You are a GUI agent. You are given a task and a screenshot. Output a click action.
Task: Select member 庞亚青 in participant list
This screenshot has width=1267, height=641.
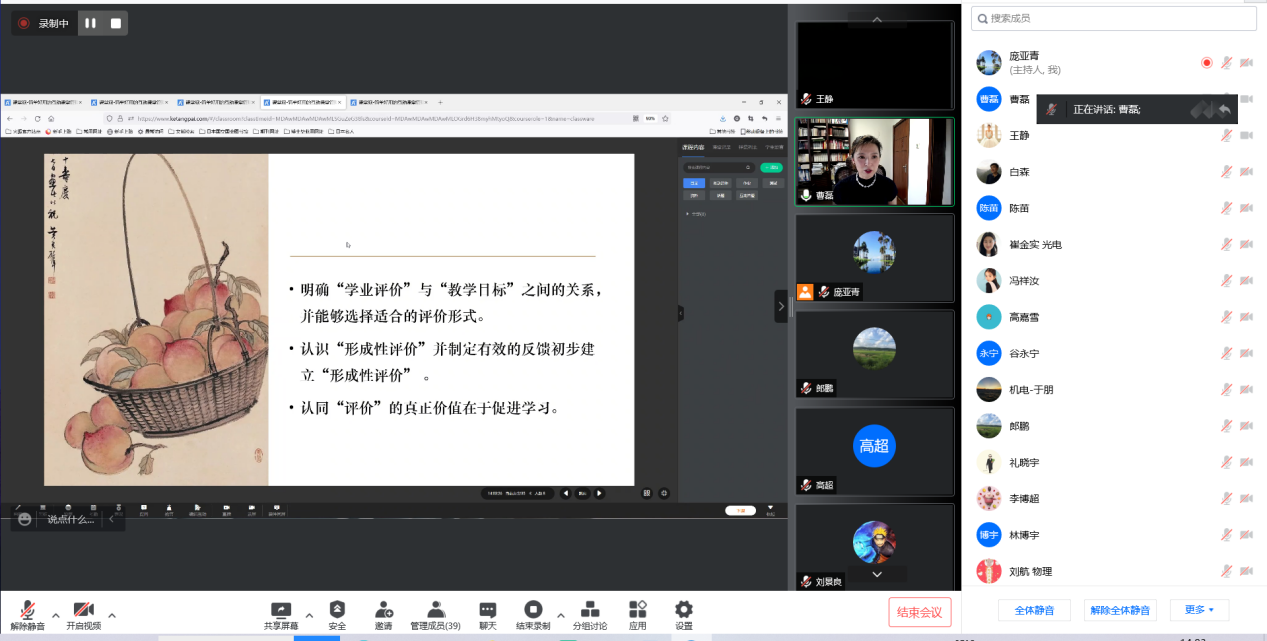click(1114, 63)
